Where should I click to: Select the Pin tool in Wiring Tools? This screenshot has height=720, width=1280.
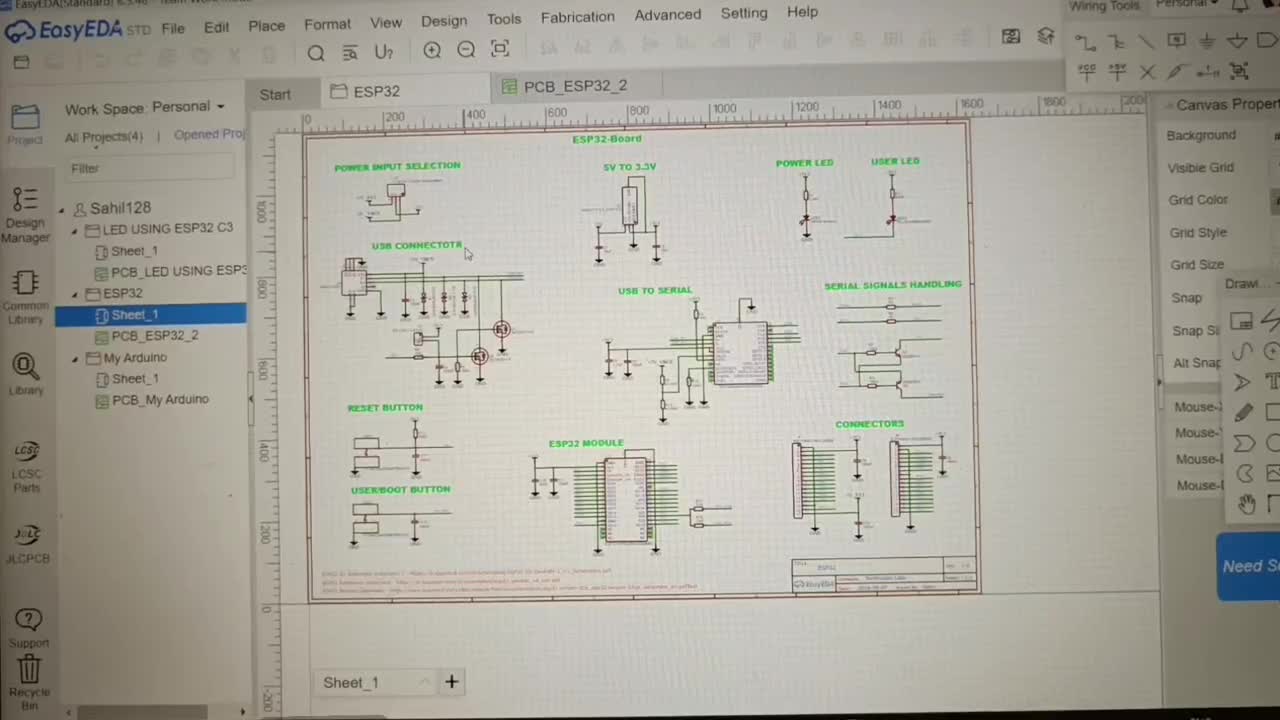point(1208,72)
